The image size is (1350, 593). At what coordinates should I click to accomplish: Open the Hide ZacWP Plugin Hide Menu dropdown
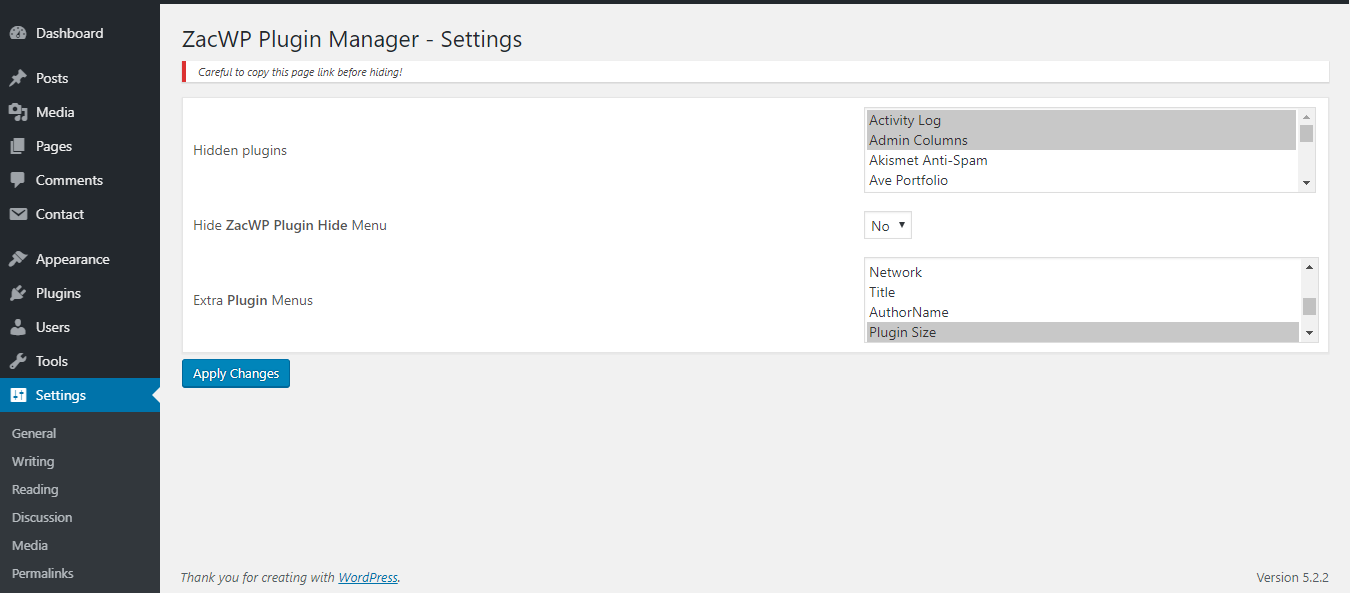coord(888,226)
